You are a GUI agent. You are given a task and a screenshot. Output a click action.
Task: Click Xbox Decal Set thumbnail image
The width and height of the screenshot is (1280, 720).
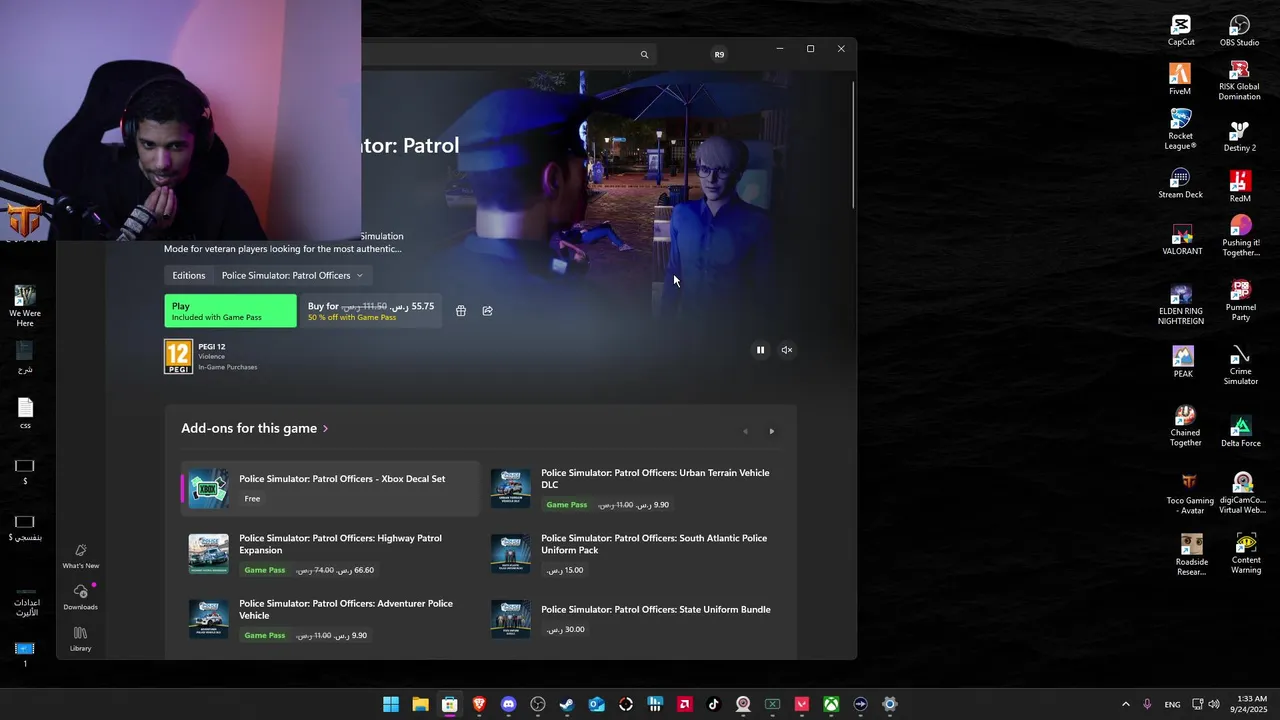(x=208, y=489)
